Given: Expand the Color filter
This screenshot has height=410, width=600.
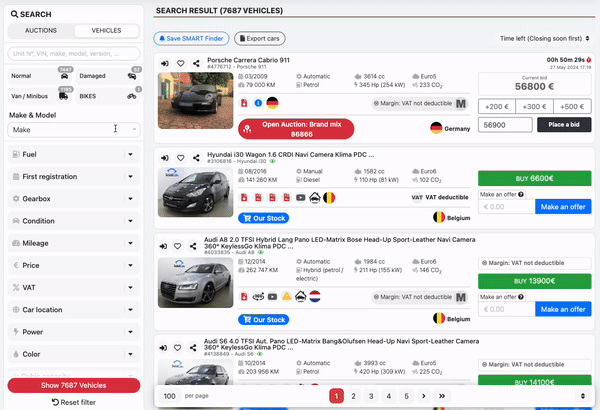Looking at the screenshot, I should point(74,354).
